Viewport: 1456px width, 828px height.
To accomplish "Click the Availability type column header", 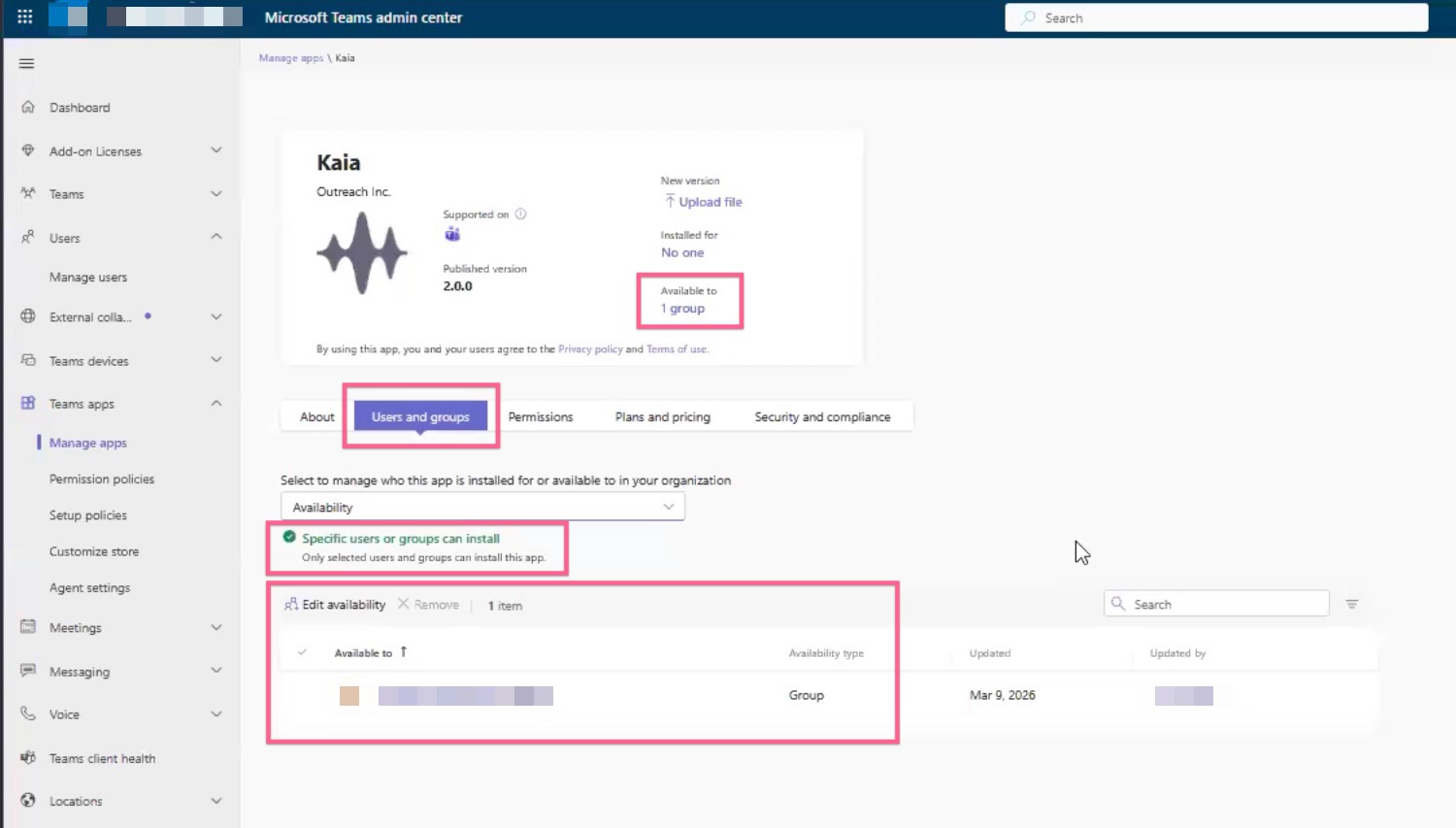I will (826, 653).
